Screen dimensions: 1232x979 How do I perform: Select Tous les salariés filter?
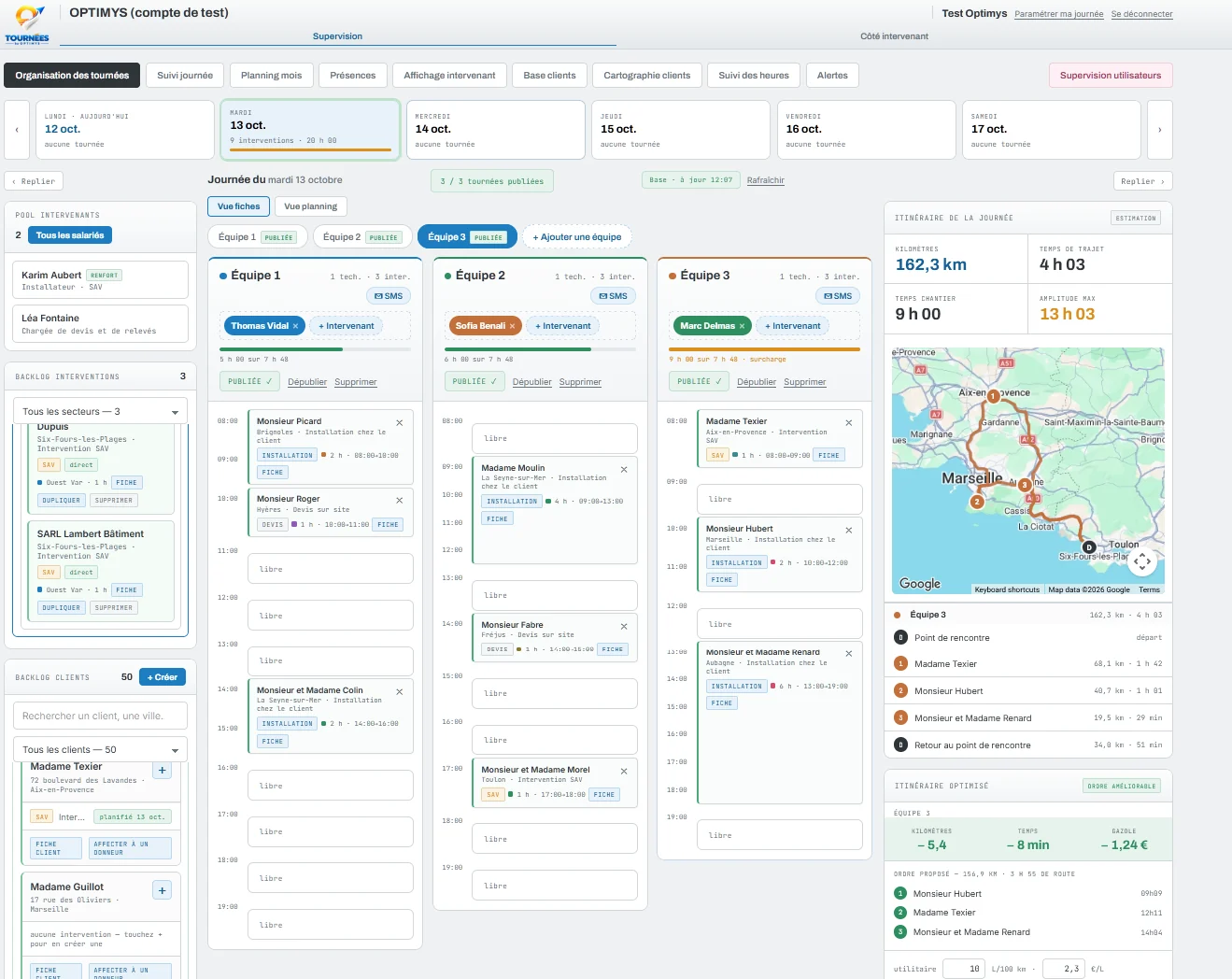70,235
